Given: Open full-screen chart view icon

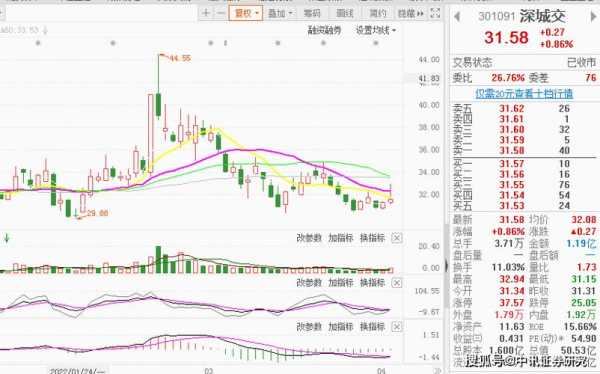Looking at the screenshot, I should 435,13.
